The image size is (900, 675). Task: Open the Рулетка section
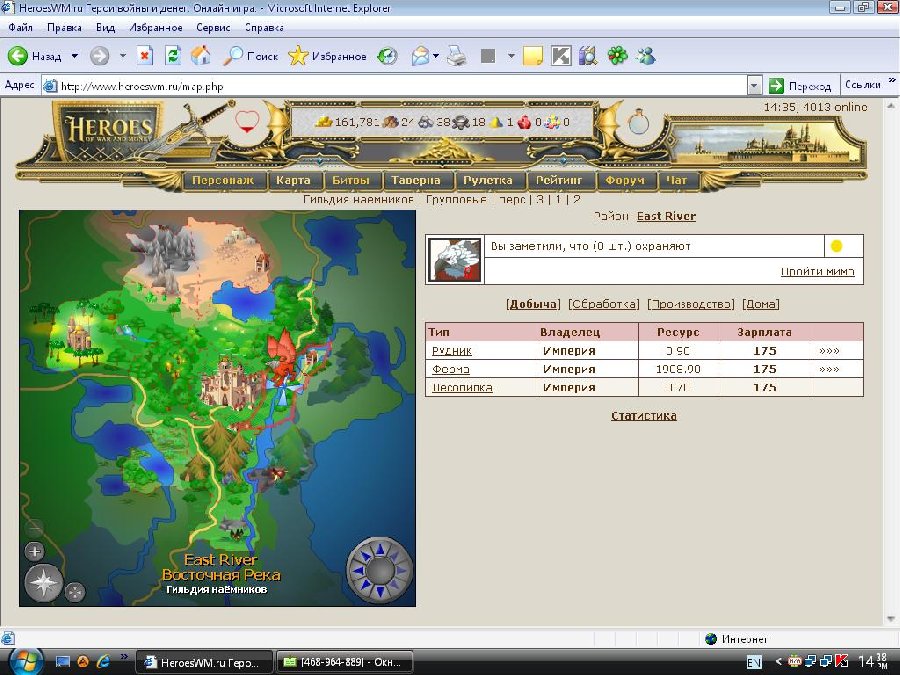click(488, 180)
